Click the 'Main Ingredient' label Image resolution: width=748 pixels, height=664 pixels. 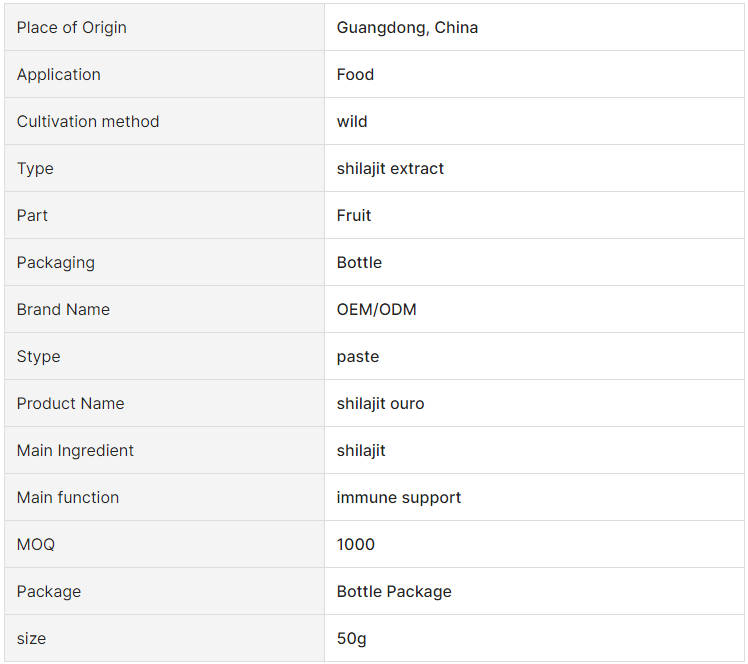coord(75,450)
